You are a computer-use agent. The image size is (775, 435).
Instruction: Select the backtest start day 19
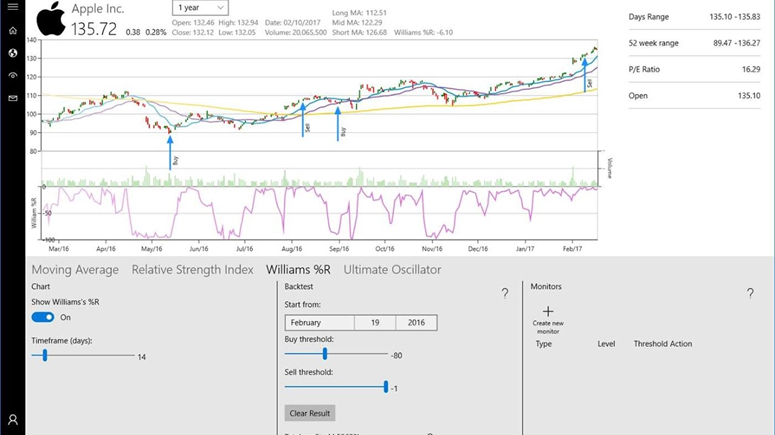[x=375, y=323]
